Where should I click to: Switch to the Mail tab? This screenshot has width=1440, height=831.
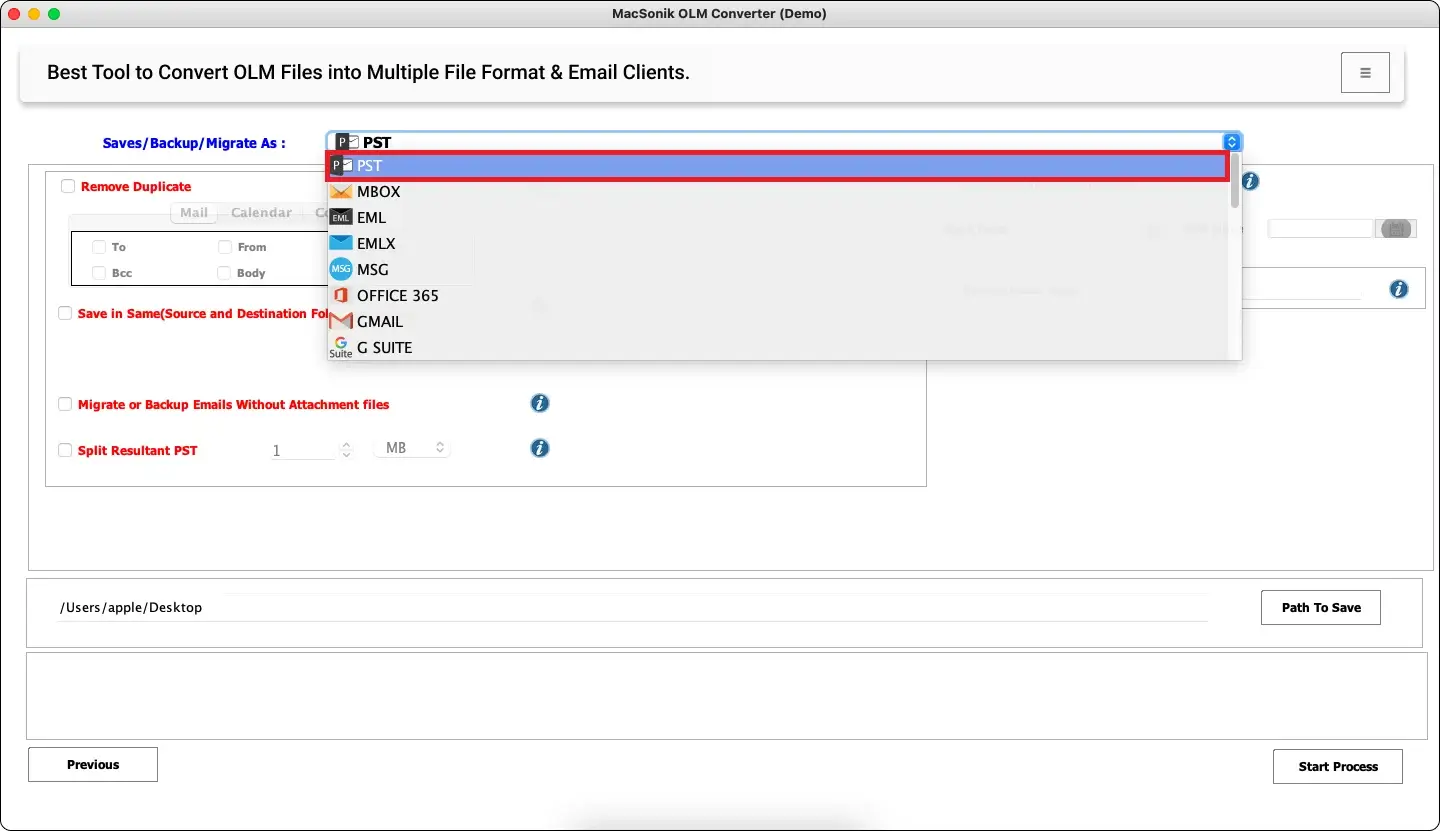coord(194,212)
